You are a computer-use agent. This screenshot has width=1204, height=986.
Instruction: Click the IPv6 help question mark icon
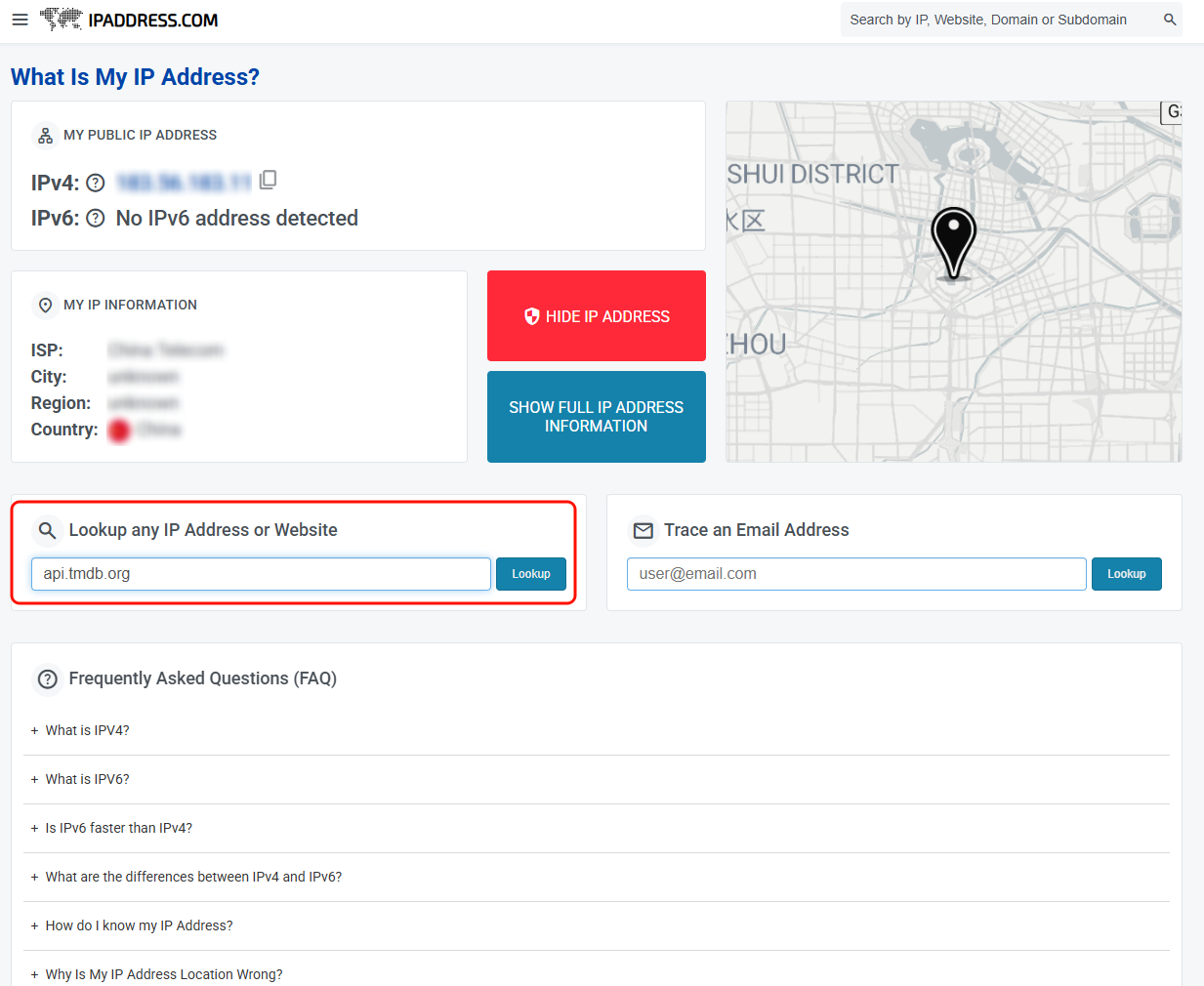pyautogui.click(x=96, y=219)
